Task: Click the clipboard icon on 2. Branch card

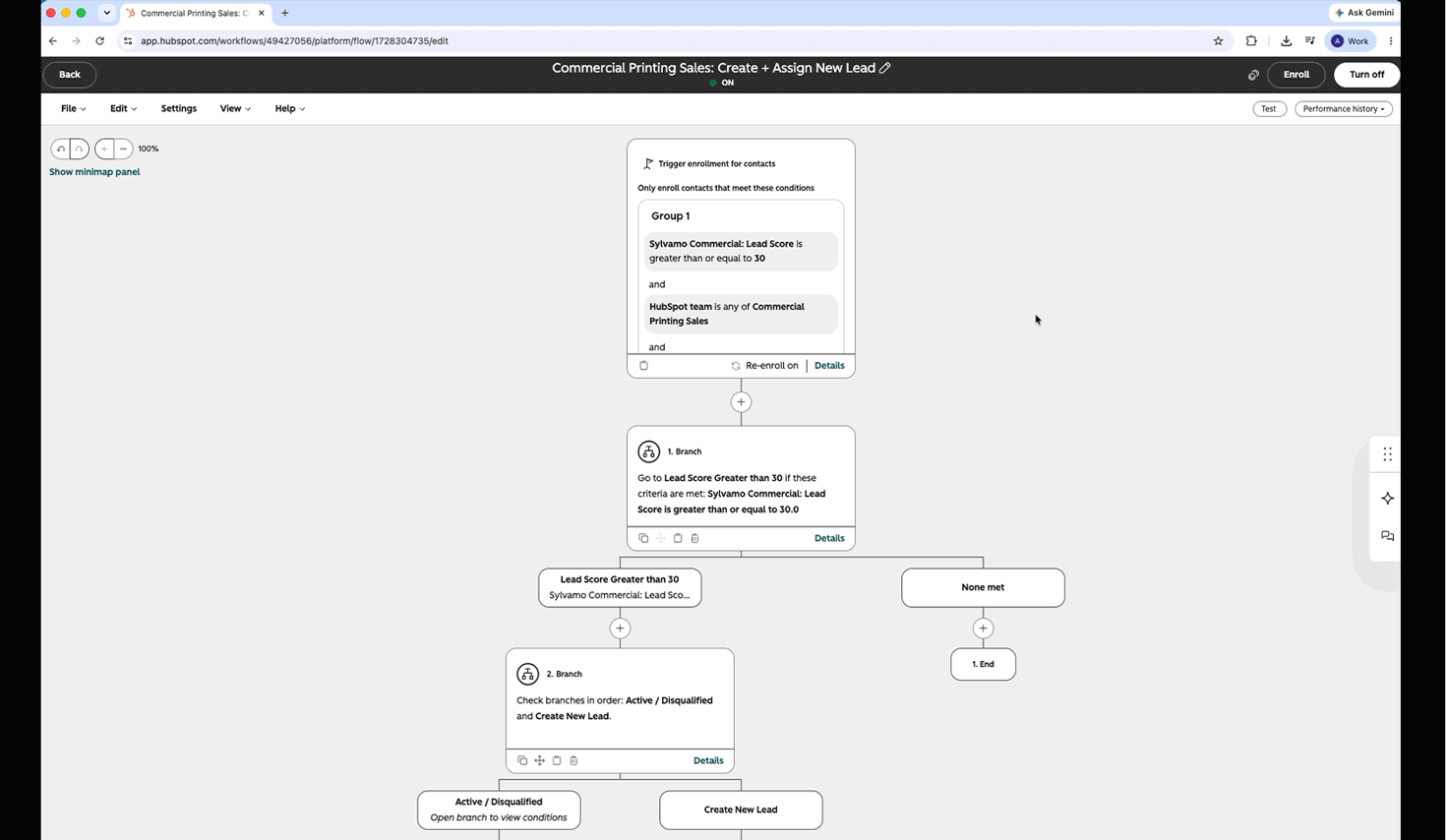Action: click(557, 760)
